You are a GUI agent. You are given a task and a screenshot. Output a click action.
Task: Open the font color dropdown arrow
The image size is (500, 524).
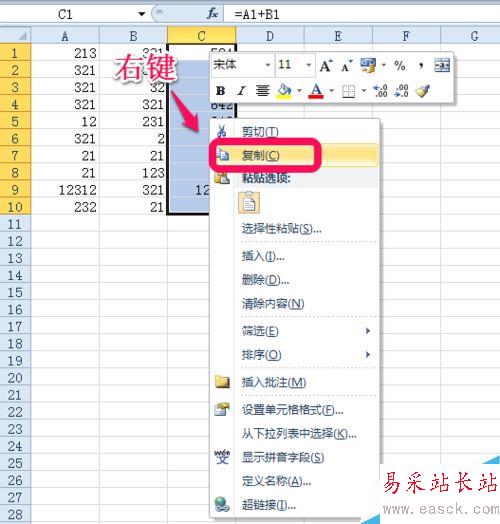(331, 91)
